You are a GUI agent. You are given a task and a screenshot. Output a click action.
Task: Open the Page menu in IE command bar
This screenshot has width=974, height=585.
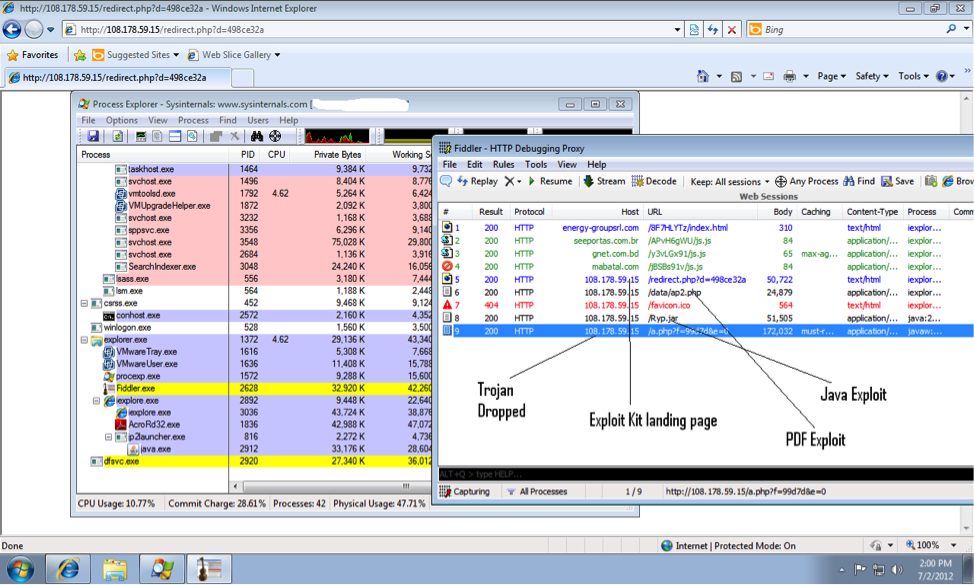coord(831,76)
